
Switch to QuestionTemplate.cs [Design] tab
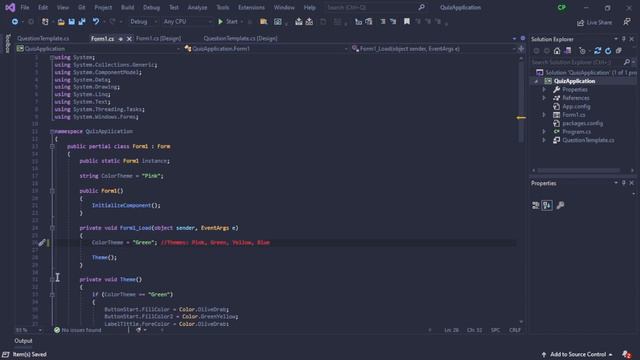pyautogui.click(x=240, y=38)
